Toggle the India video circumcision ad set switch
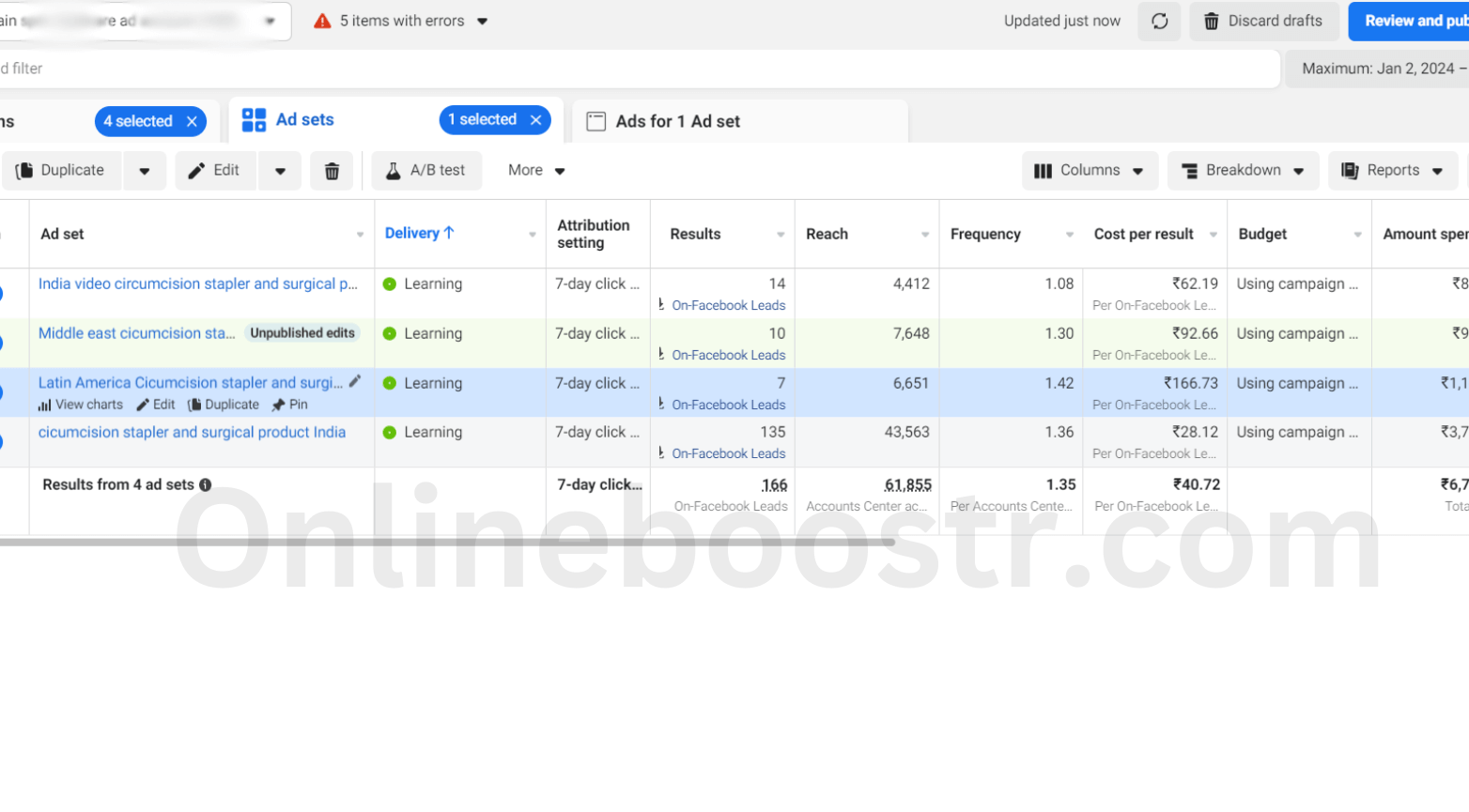Image resolution: width=1469 pixels, height=812 pixels. (x=2, y=293)
